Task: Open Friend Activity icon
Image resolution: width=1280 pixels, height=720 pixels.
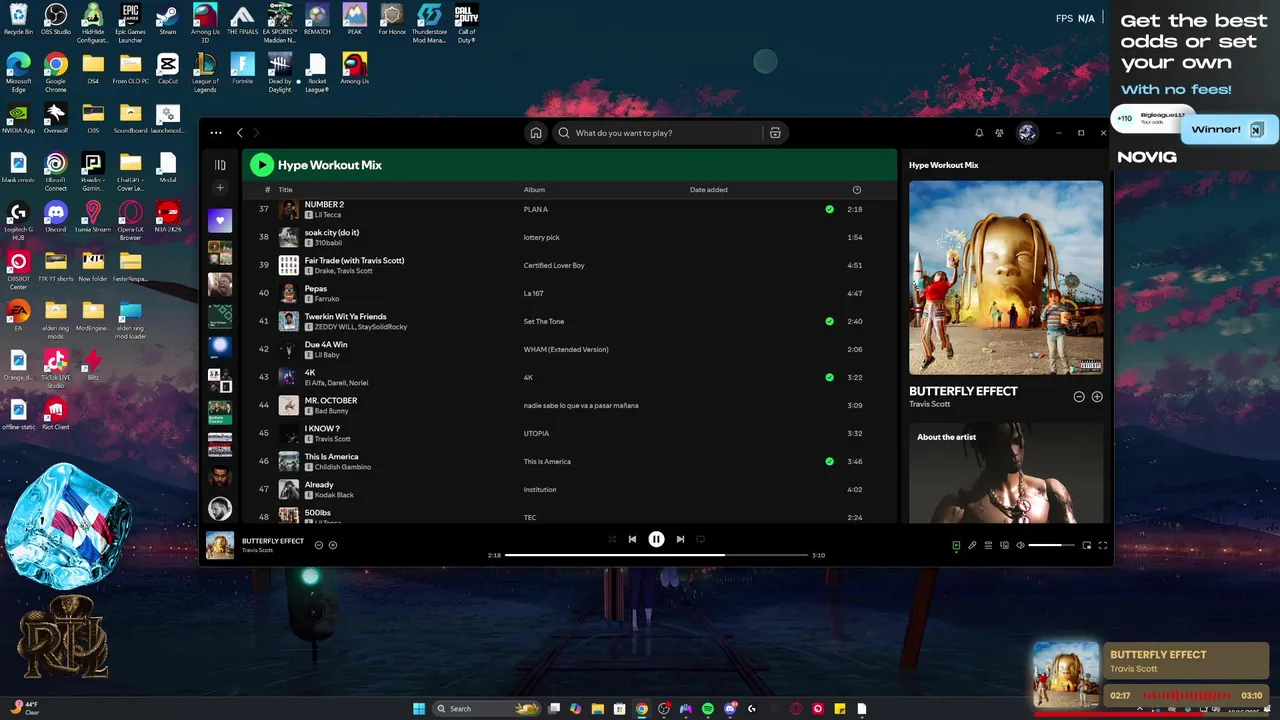Action: click(x=999, y=133)
